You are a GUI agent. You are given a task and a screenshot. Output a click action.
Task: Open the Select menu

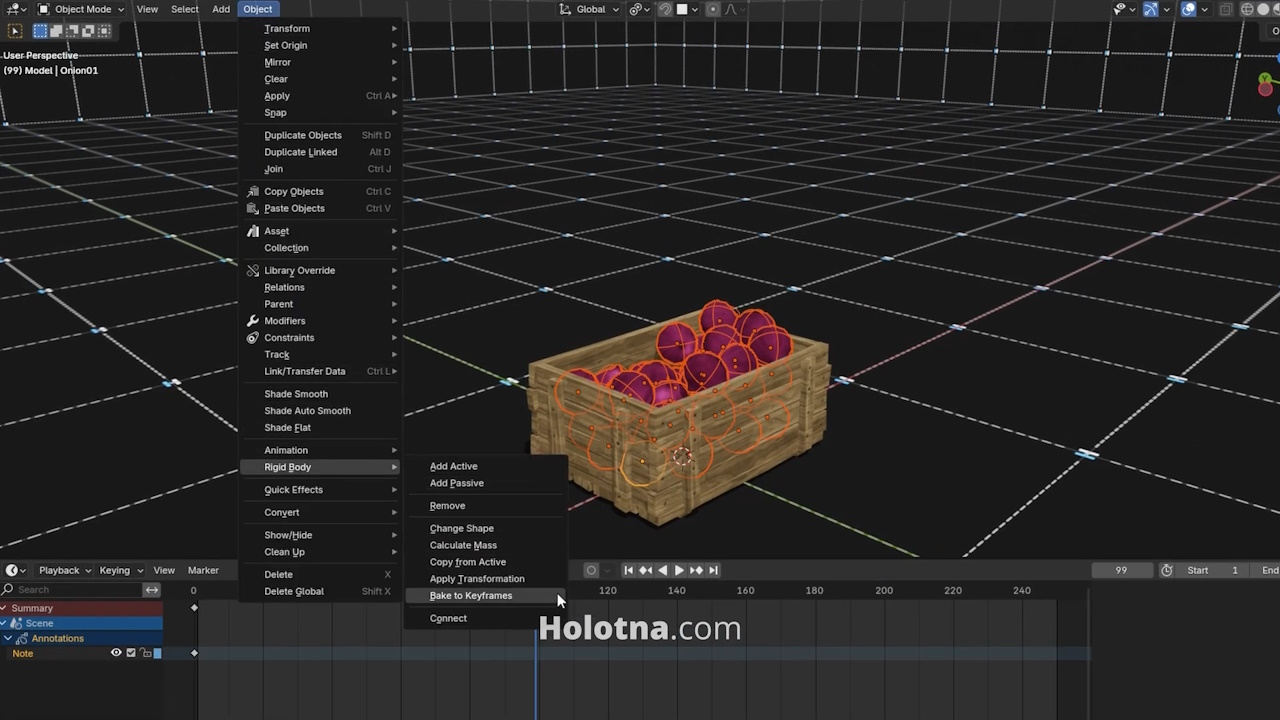click(x=185, y=9)
